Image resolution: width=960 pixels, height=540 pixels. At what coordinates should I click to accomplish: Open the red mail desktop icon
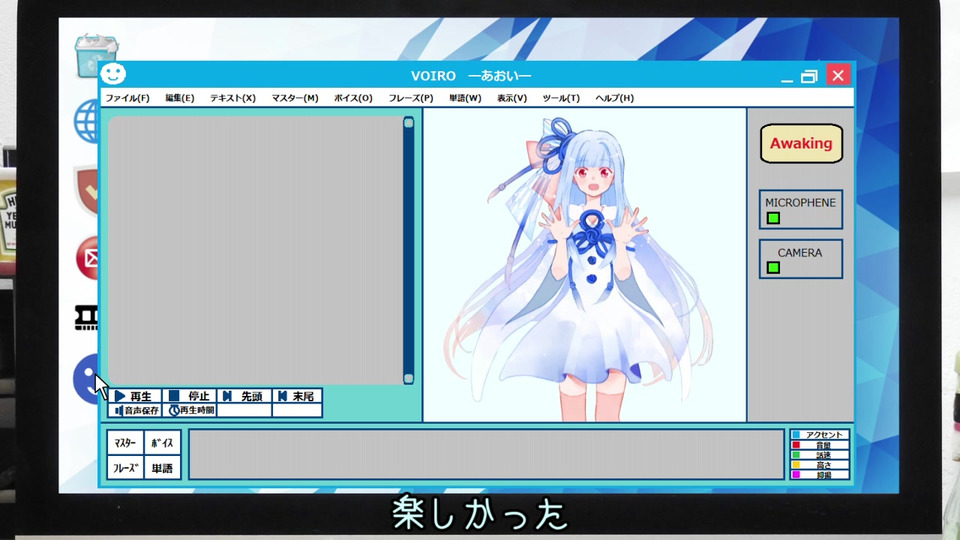point(88,258)
